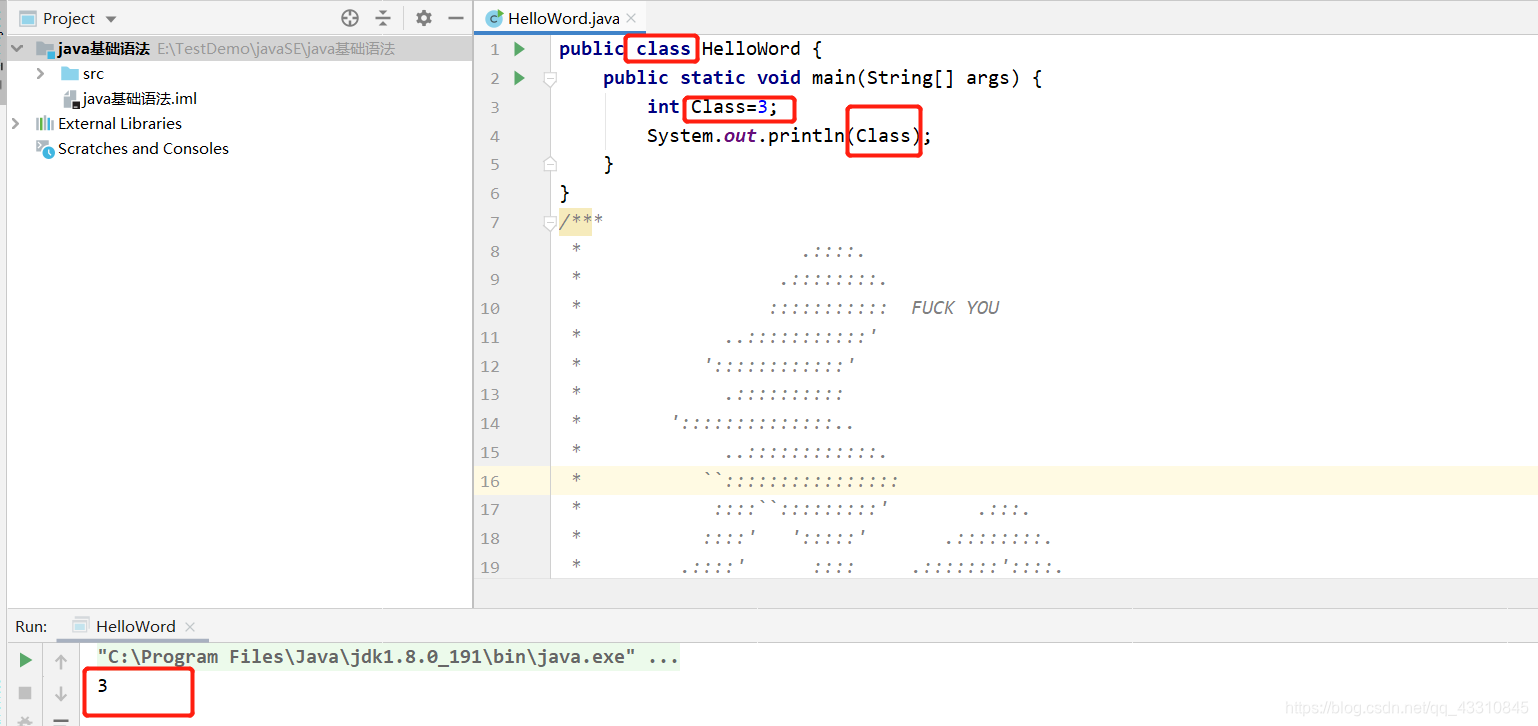
Task: Open Project panel settings gear
Action: (424, 18)
